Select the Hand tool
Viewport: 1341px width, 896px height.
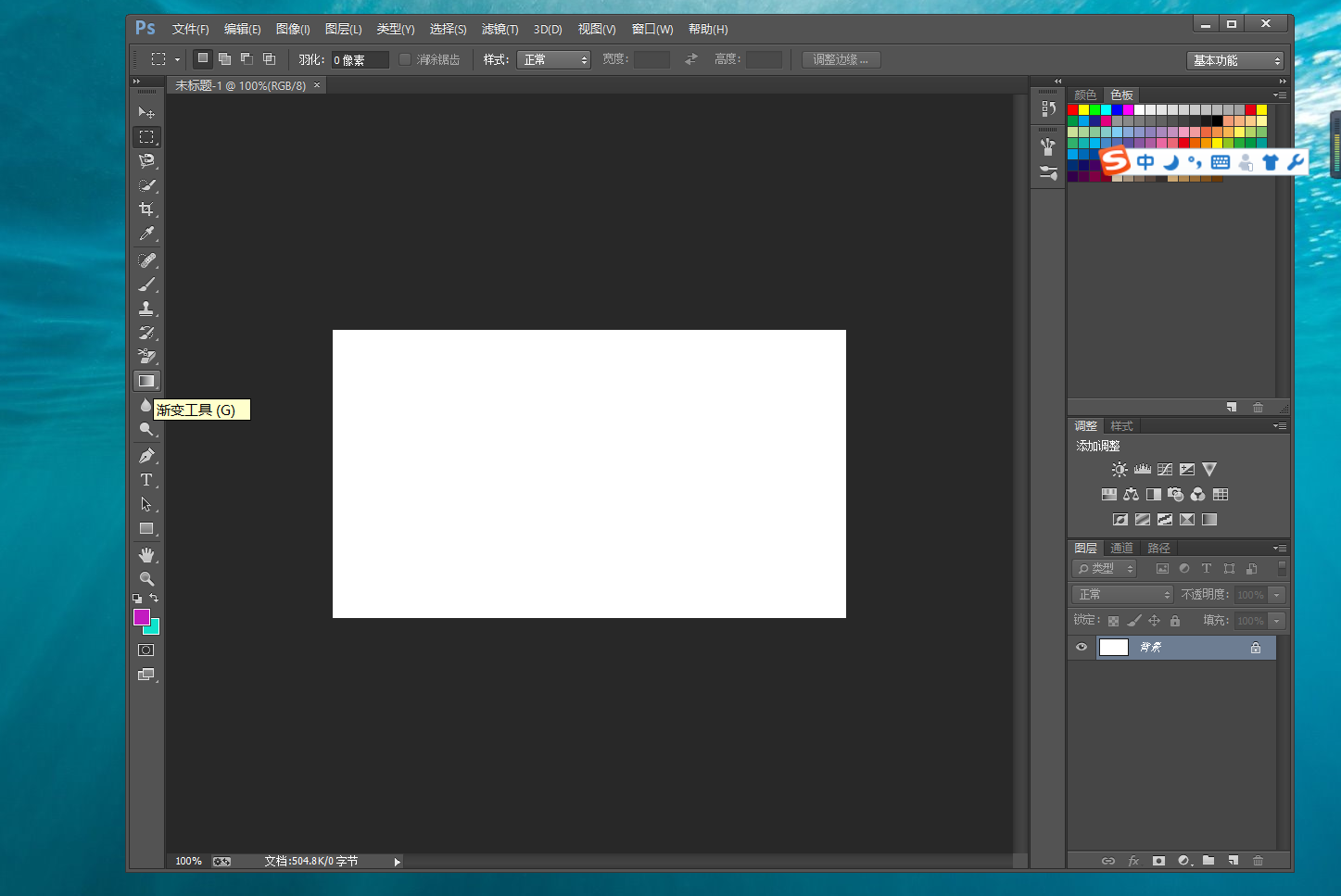146,555
